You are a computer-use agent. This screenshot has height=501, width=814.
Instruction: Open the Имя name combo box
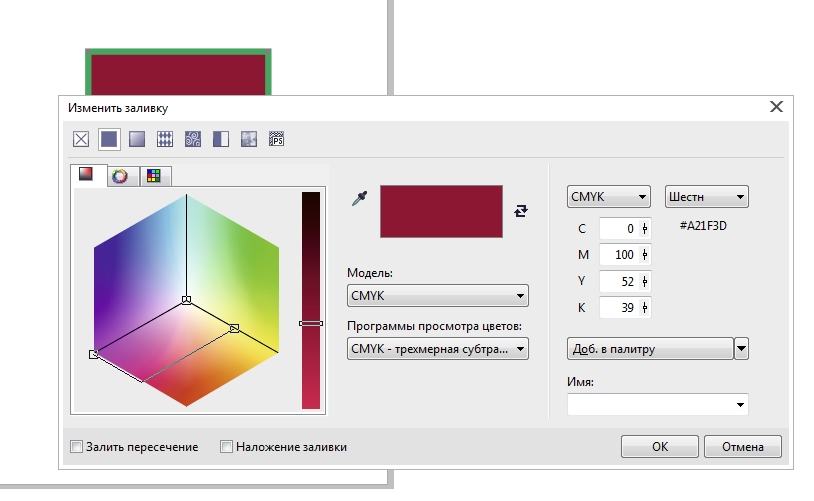coord(658,404)
